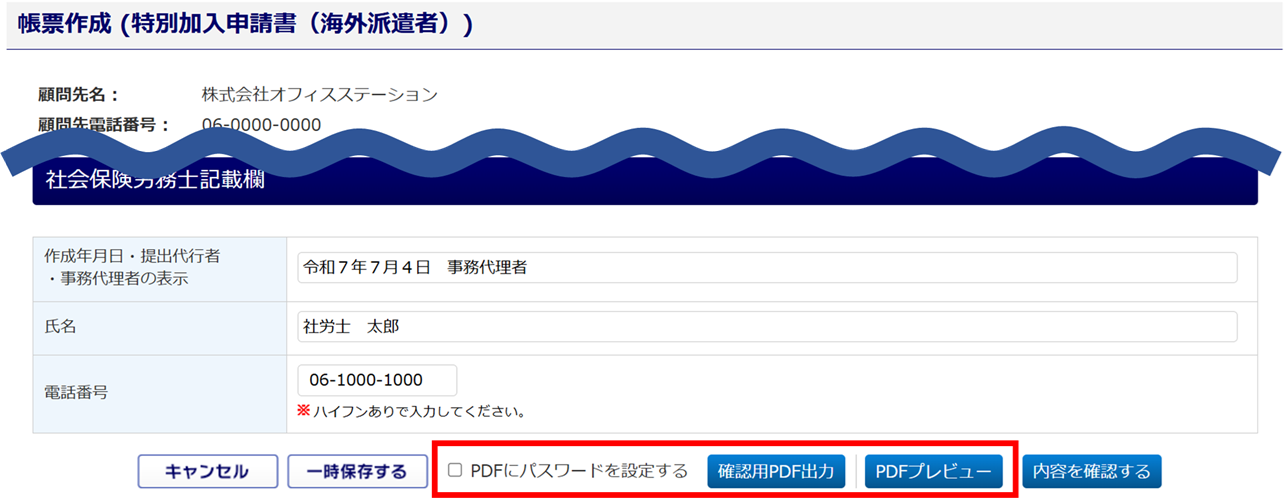This screenshot has height=503, width=1284.
Task: Enable PDFにパスワードを設定する checkbox
Action: click(455, 471)
